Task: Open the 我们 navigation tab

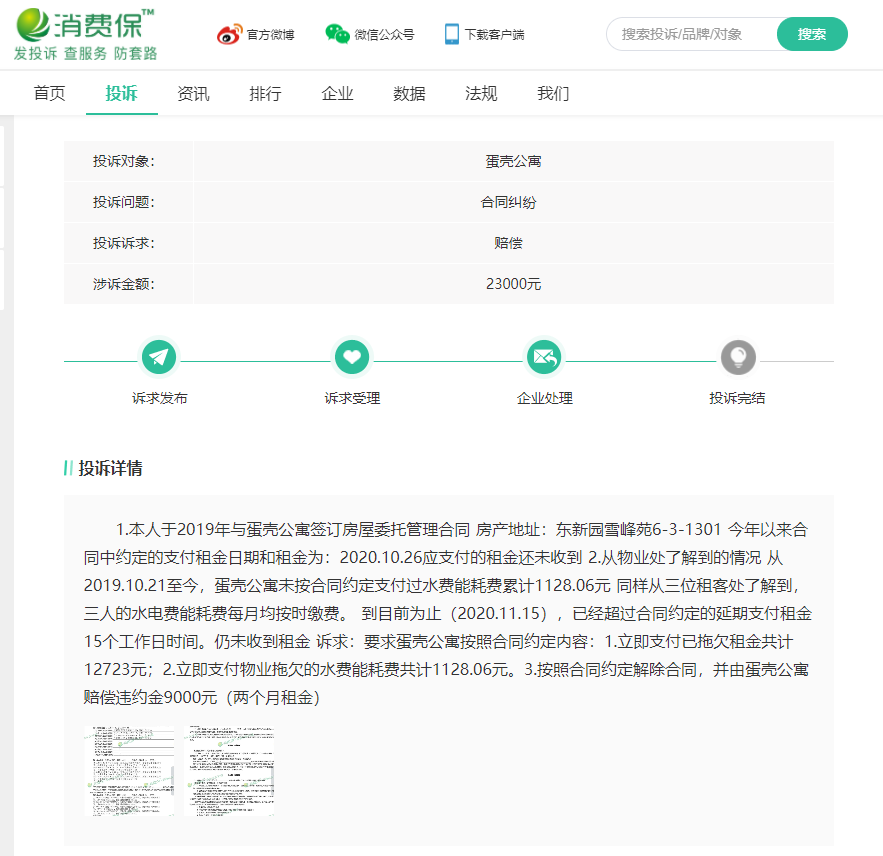Action: tap(554, 93)
